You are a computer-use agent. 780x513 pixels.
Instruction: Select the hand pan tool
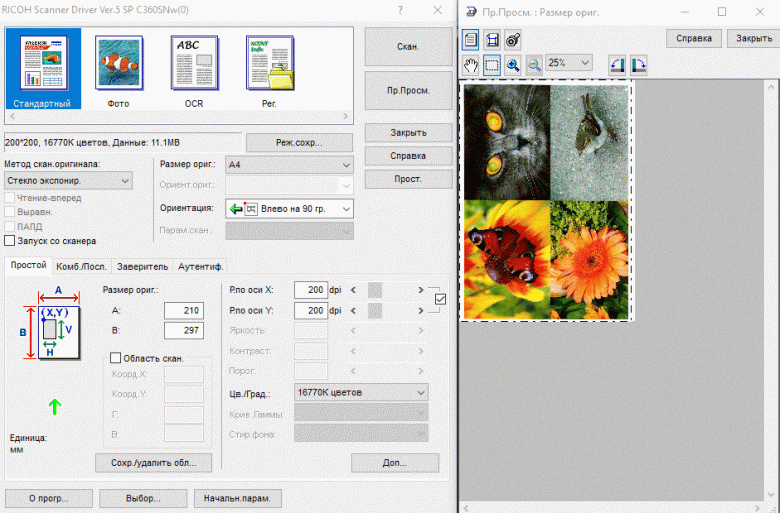point(471,65)
